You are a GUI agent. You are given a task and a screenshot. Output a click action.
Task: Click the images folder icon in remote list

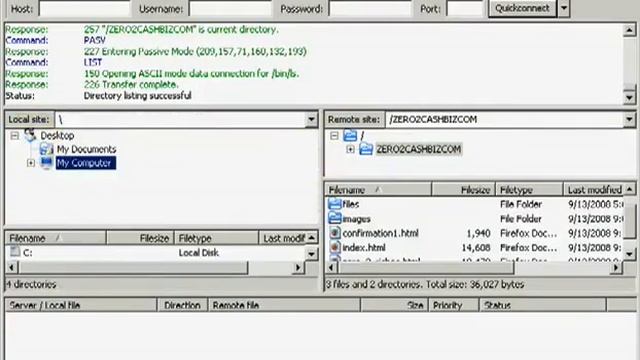pos(335,218)
